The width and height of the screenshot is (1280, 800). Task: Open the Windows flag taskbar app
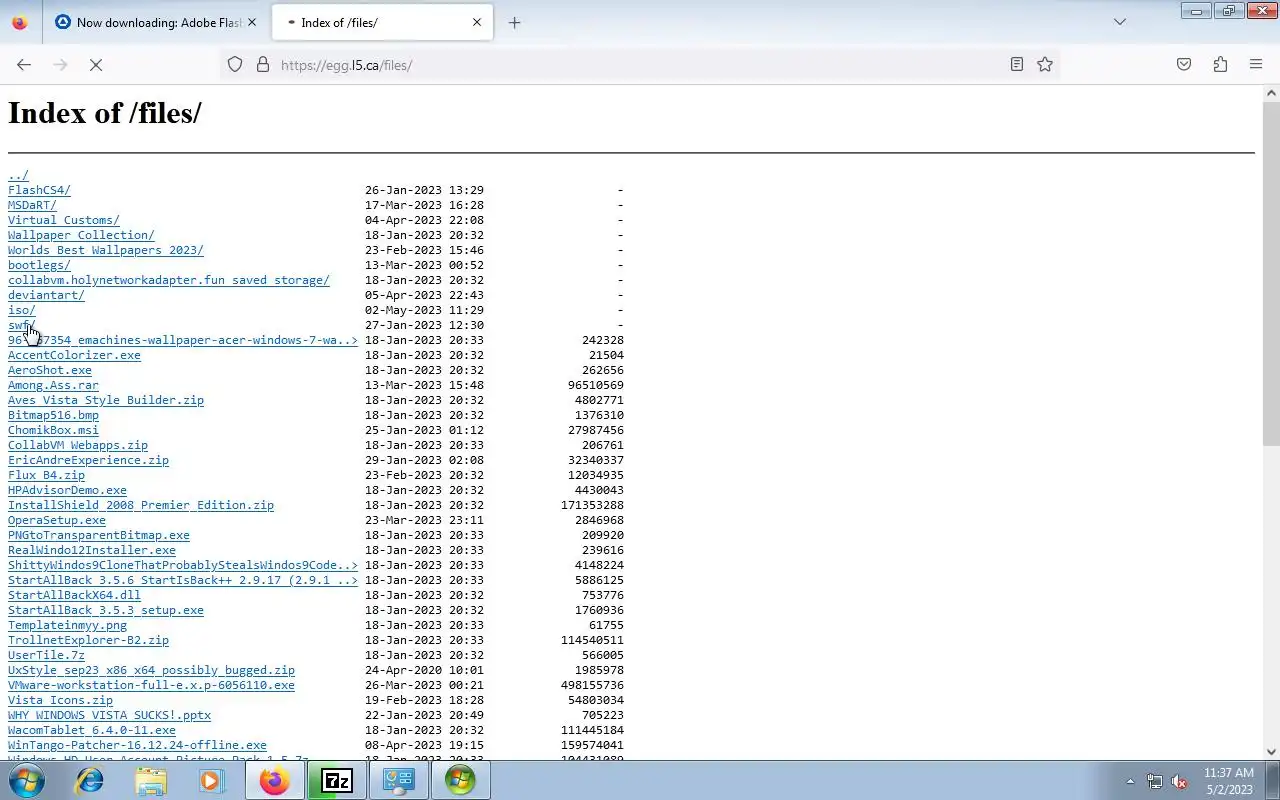pyautogui.click(x=461, y=780)
